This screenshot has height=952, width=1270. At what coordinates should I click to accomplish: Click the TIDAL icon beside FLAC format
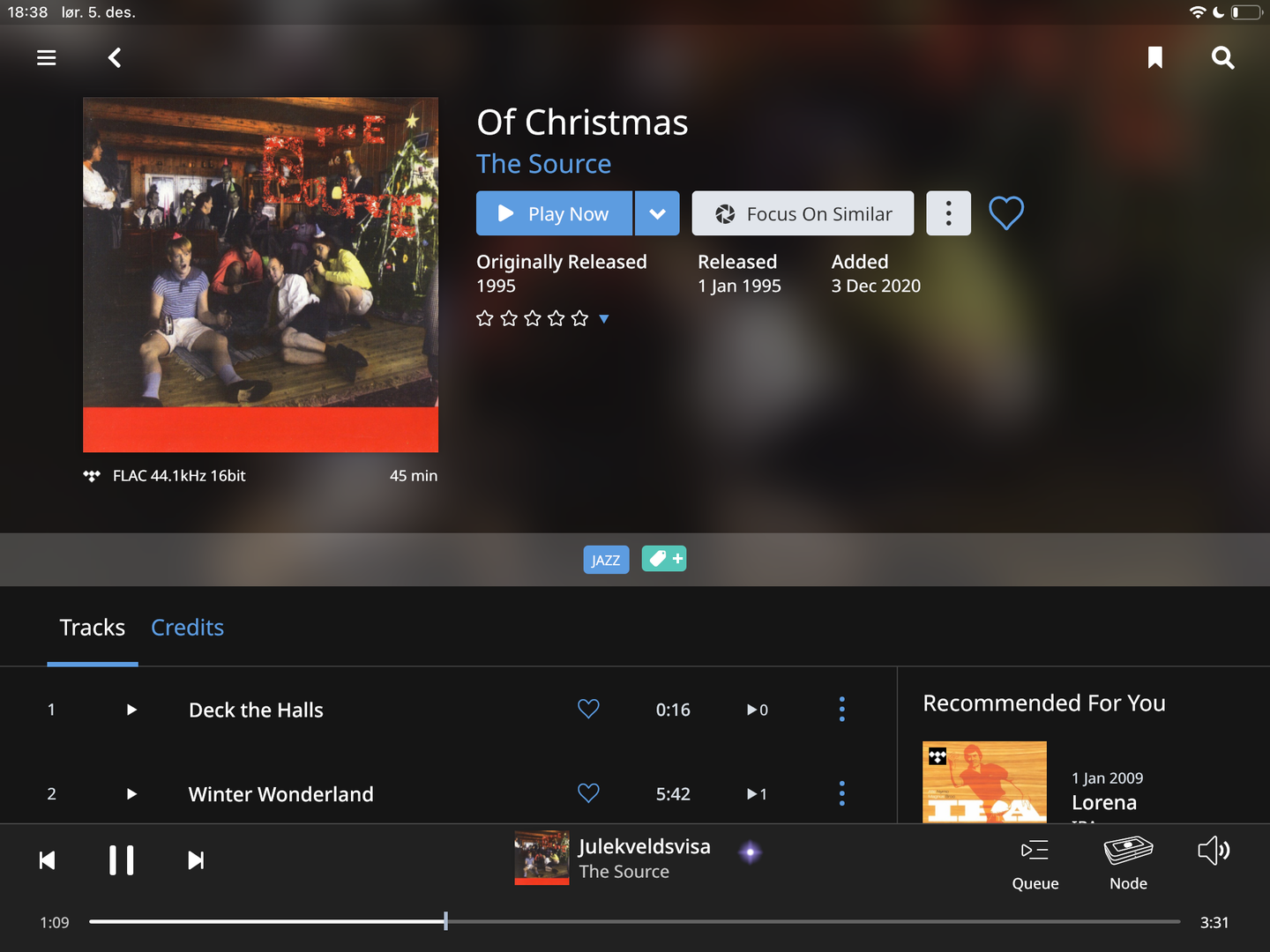pos(92,476)
